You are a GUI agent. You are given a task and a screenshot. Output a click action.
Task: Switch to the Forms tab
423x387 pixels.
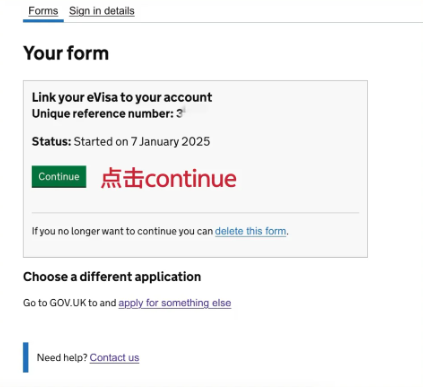click(43, 11)
